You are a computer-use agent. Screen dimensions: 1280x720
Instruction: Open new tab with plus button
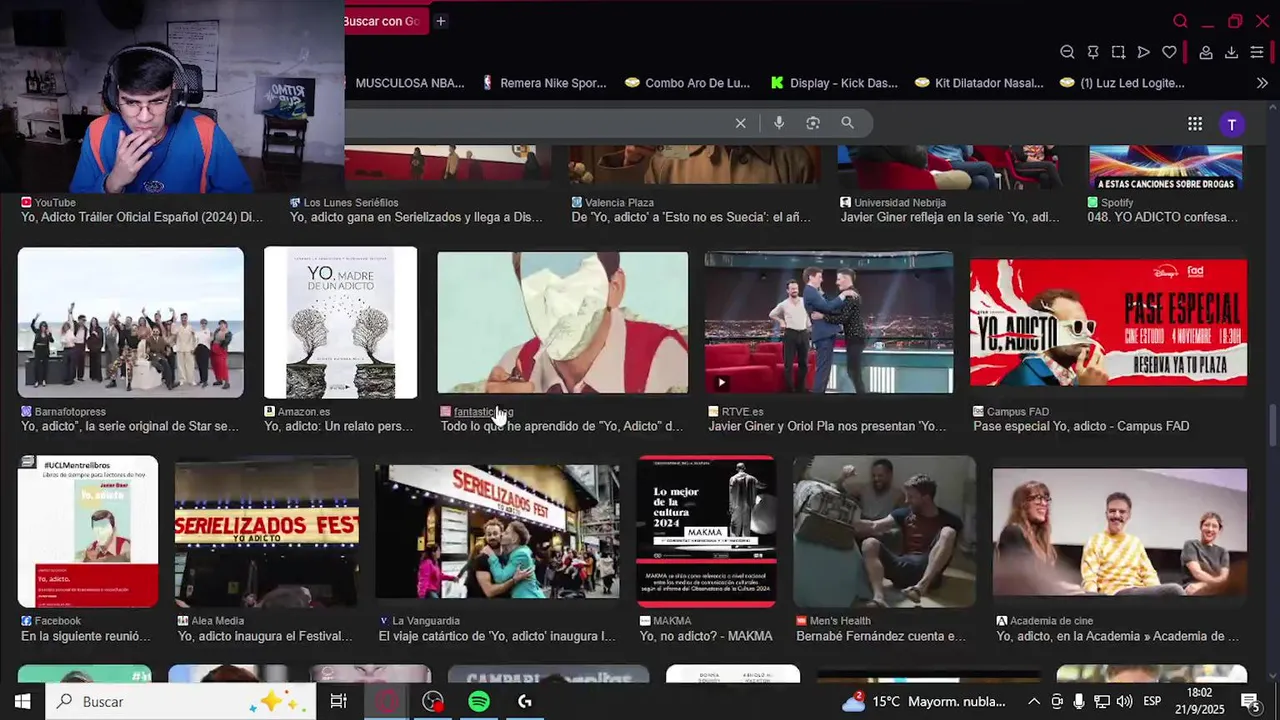pyautogui.click(x=440, y=21)
